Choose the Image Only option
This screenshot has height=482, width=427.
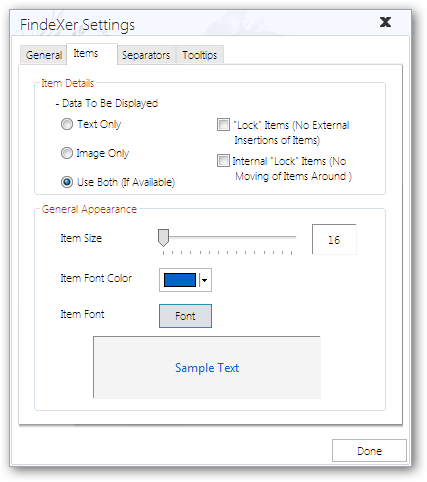click(x=67, y=153)
